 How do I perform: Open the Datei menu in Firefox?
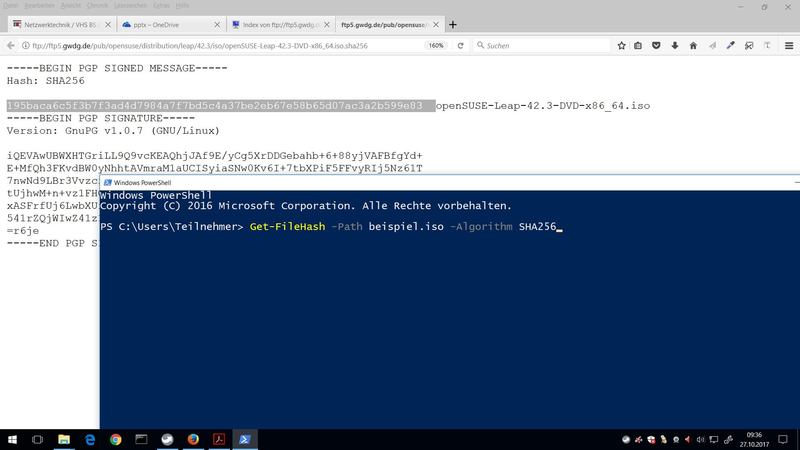tap(11, 6)
